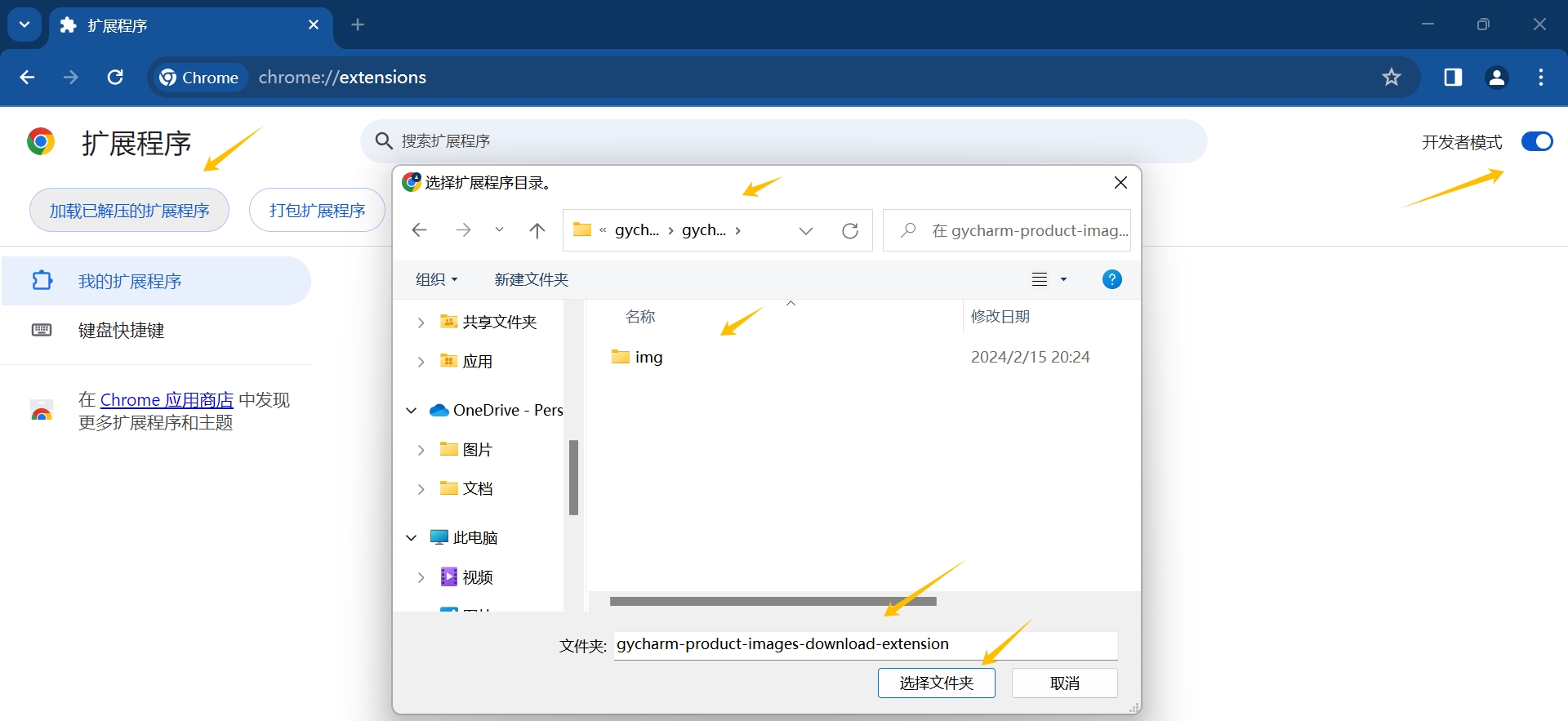Open view options dropdown arrow

1063,279
